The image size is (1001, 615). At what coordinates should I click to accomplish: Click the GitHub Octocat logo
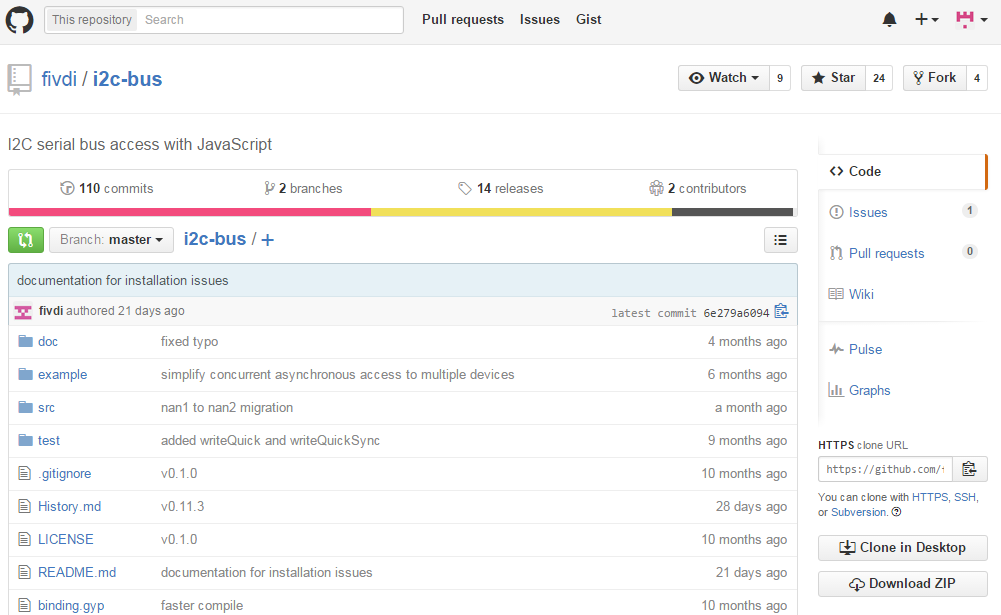20,20
